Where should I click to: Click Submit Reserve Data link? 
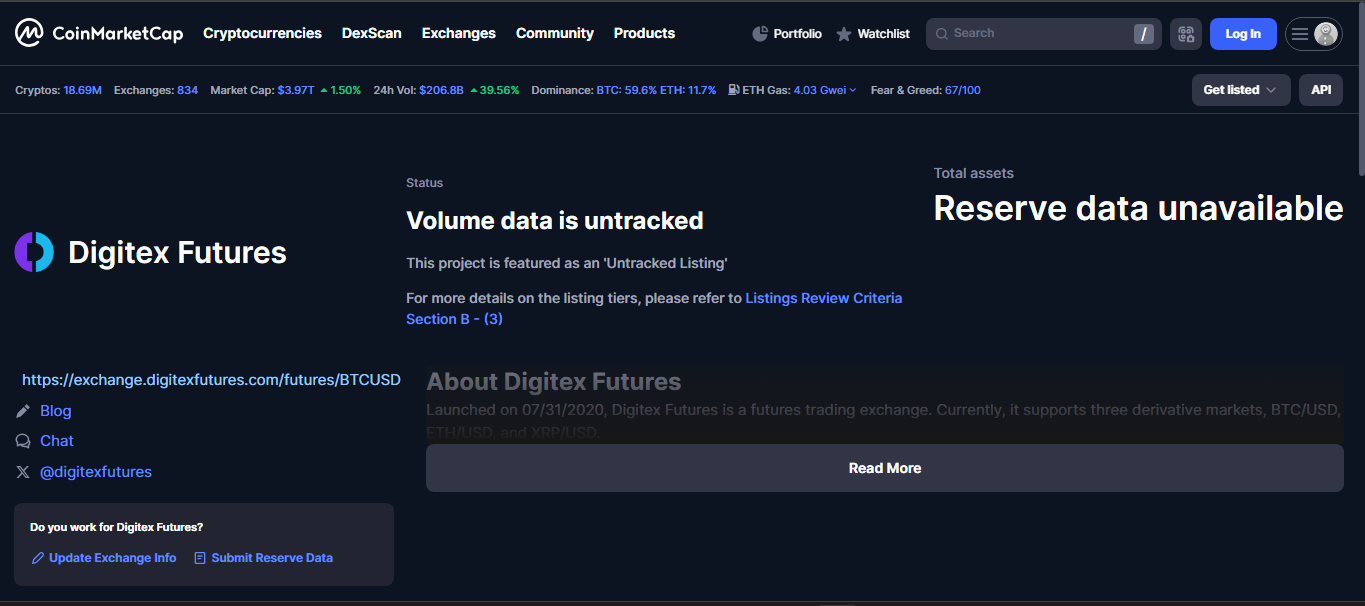point(264,558)
